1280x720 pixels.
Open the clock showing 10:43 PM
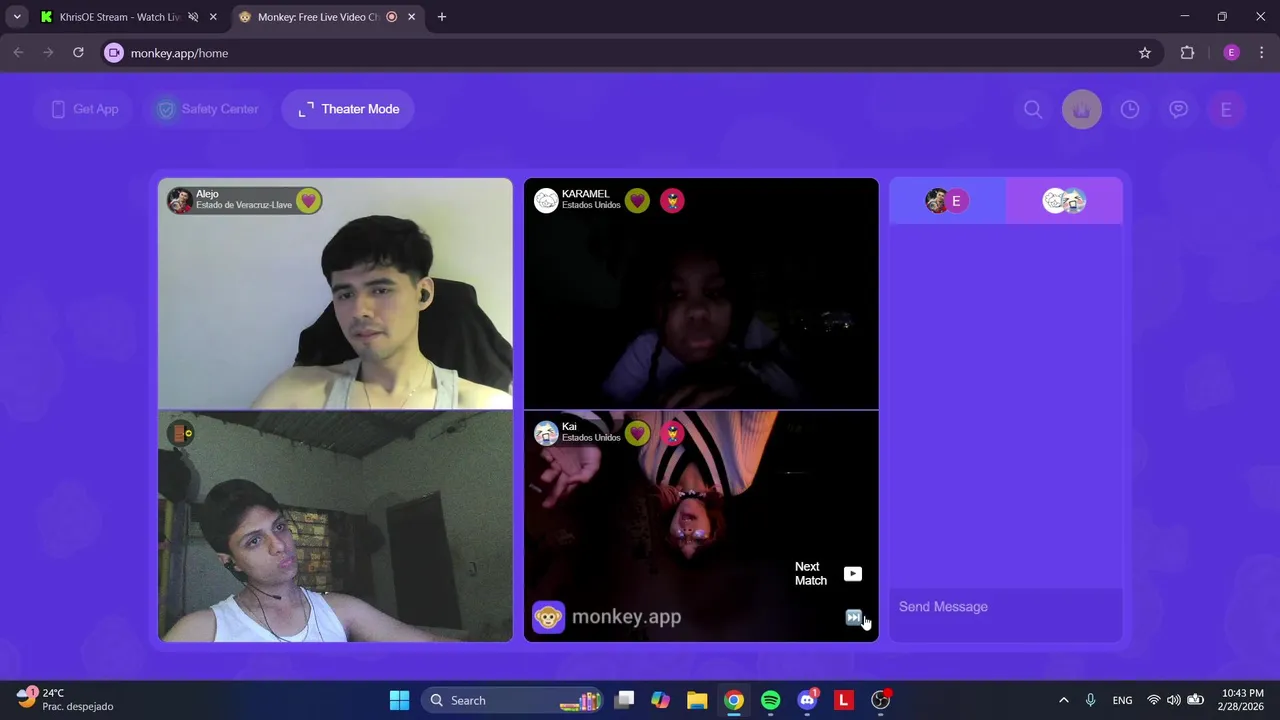point(1242,700)
